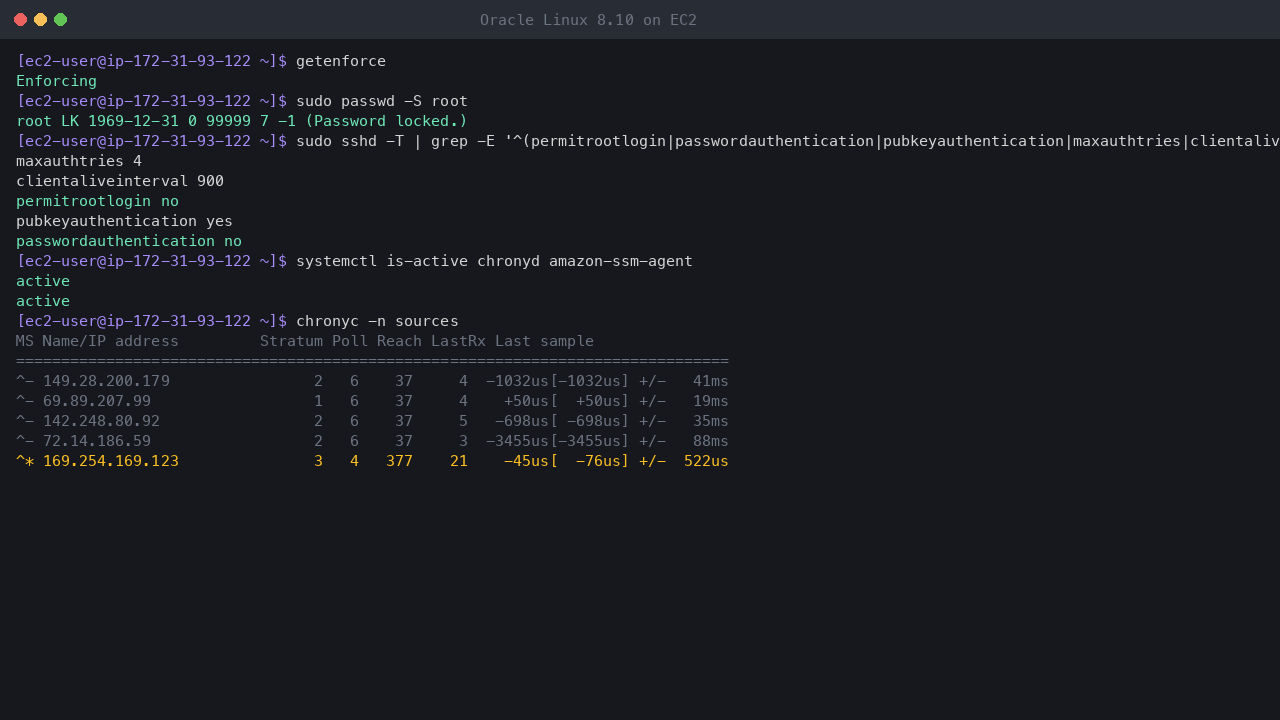
Task: Click the 'Reach' column header
Action: point(399,341)
